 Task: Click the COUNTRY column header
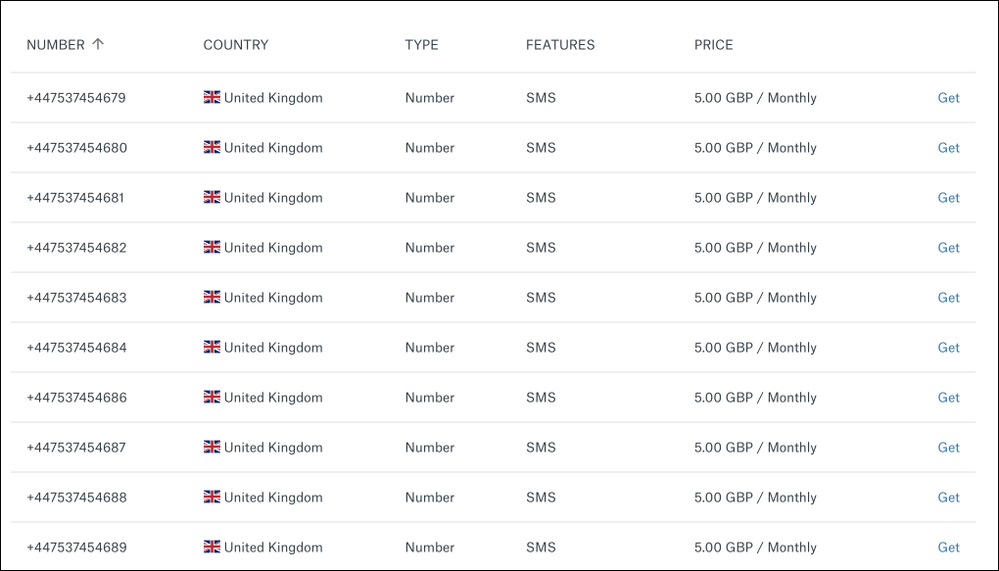pos(236,45)
